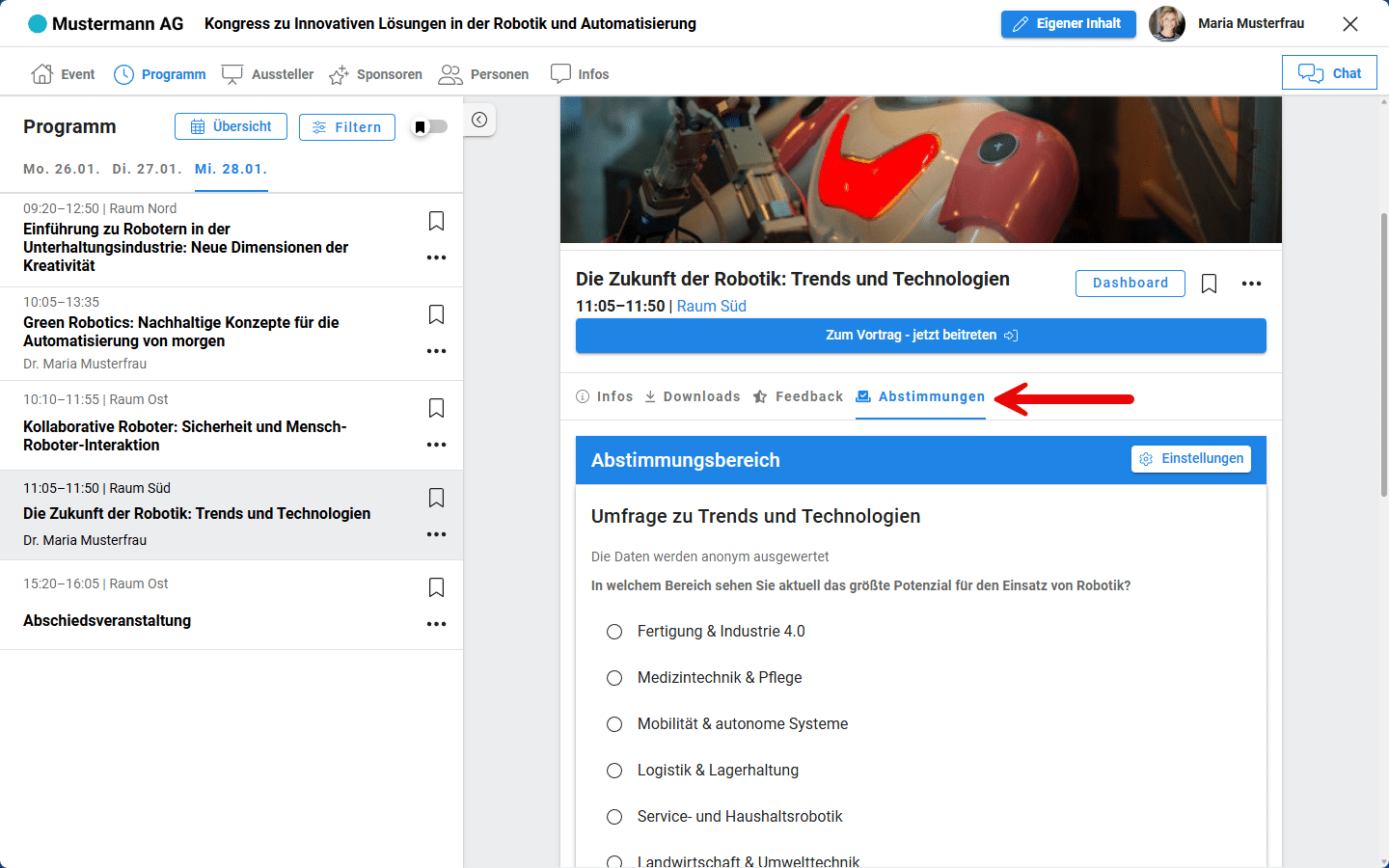Bookmark the Green Robotics session

[436, 314]
